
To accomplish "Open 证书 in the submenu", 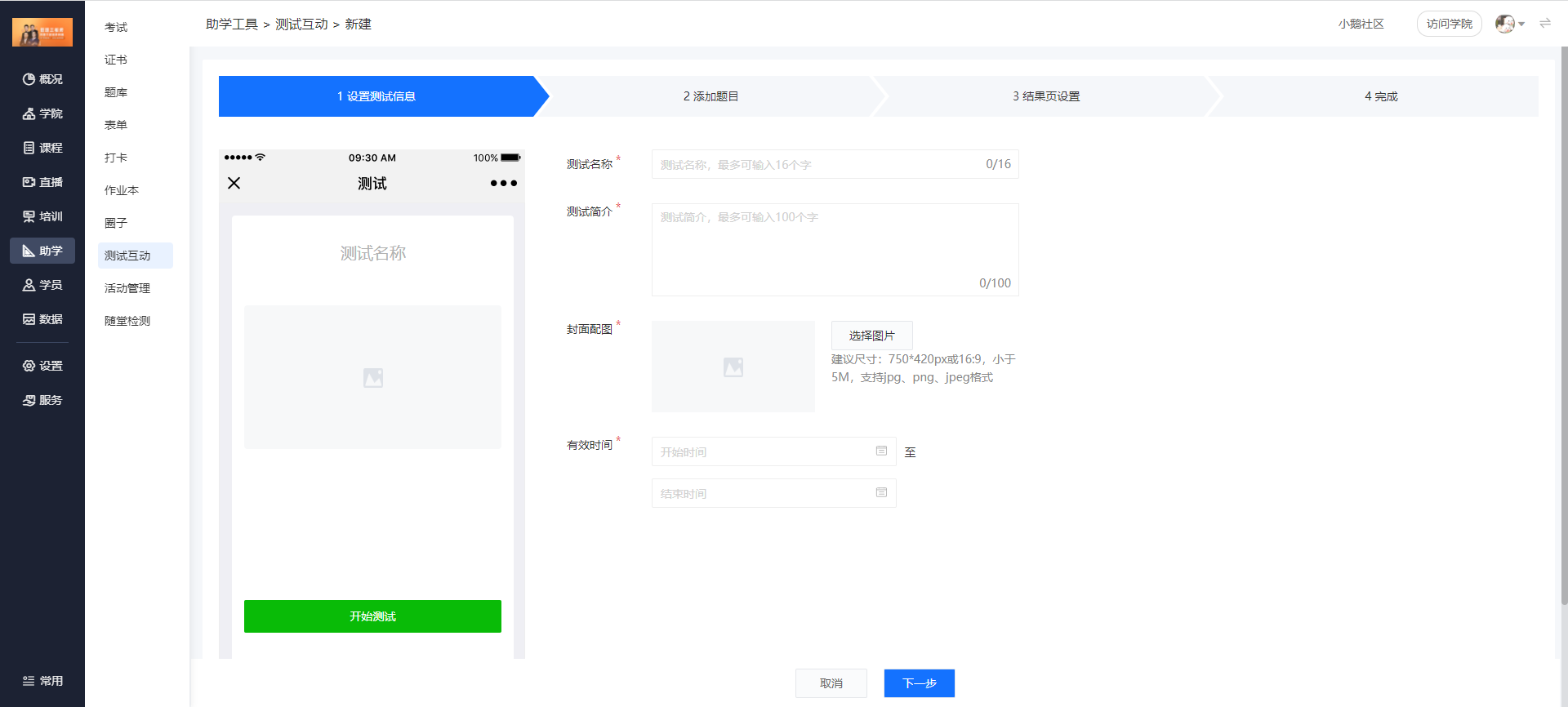I will [x=116, y=60].
